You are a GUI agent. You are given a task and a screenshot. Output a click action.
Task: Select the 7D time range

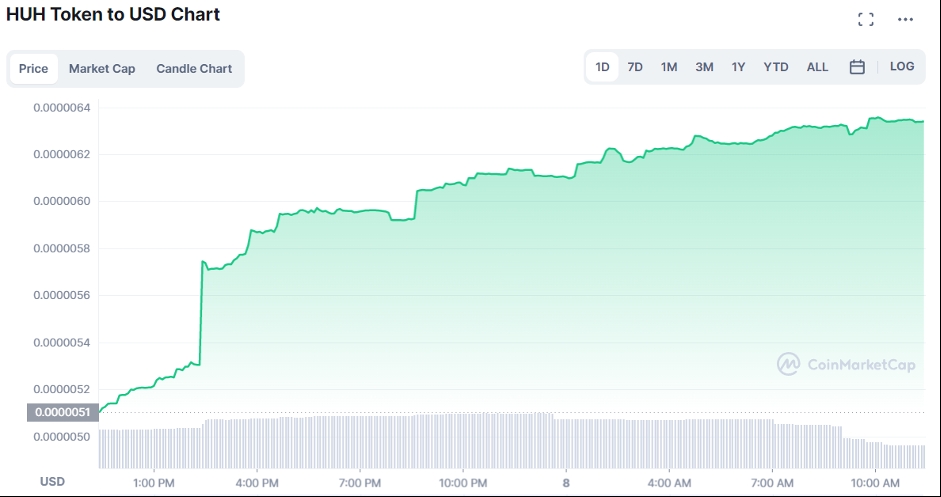(x=635, y=67)
